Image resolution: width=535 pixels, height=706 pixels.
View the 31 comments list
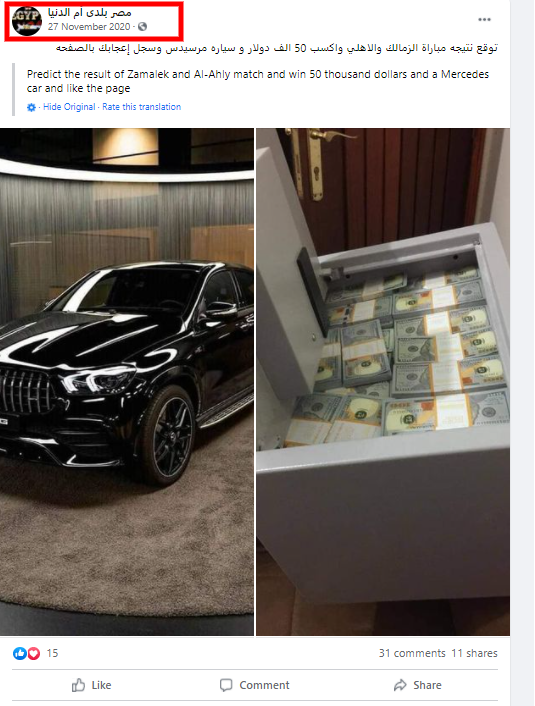[412, 653]
